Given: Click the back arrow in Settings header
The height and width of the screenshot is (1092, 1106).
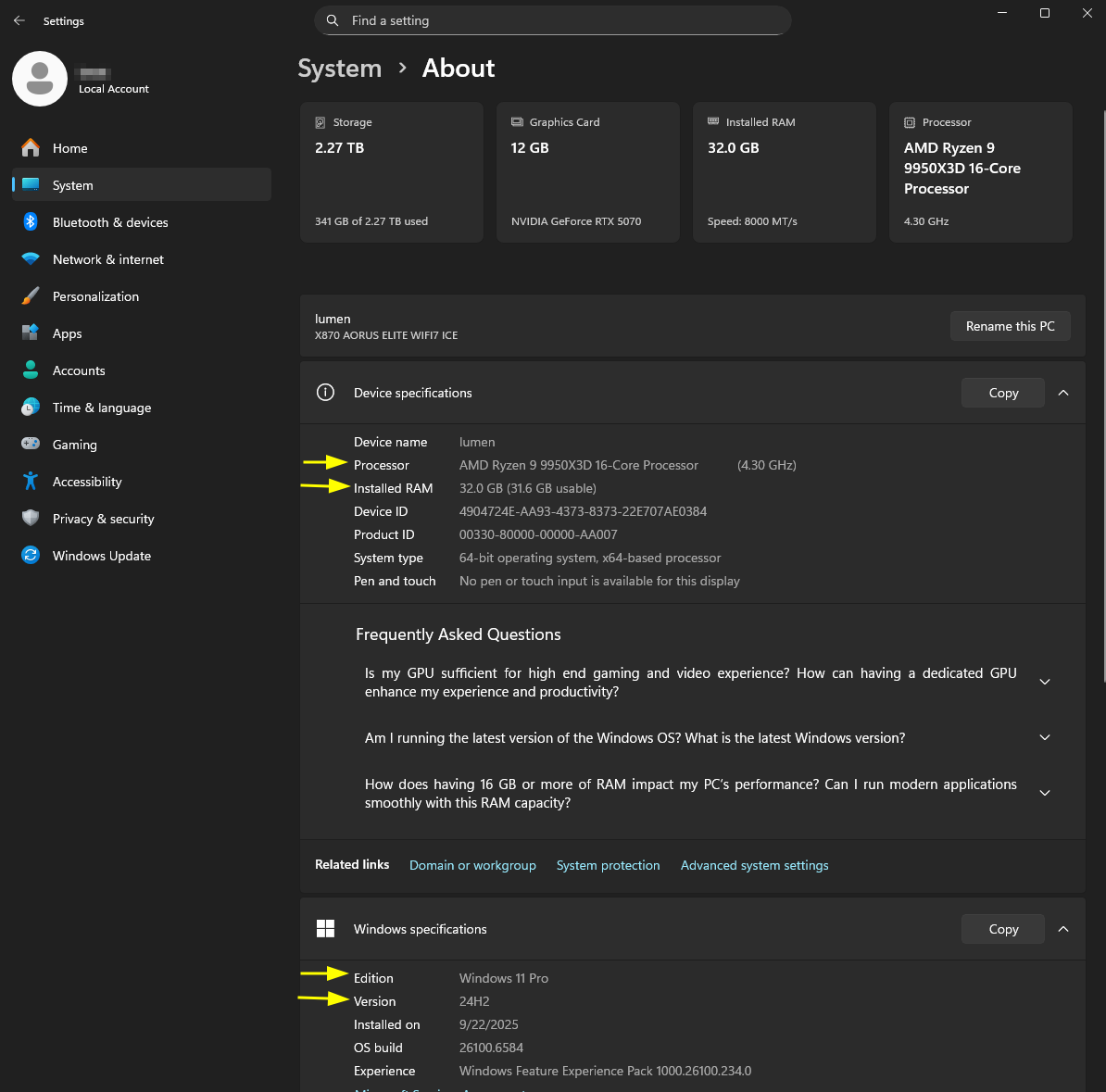Looking at the screenshot, I should tap(19, 20).
